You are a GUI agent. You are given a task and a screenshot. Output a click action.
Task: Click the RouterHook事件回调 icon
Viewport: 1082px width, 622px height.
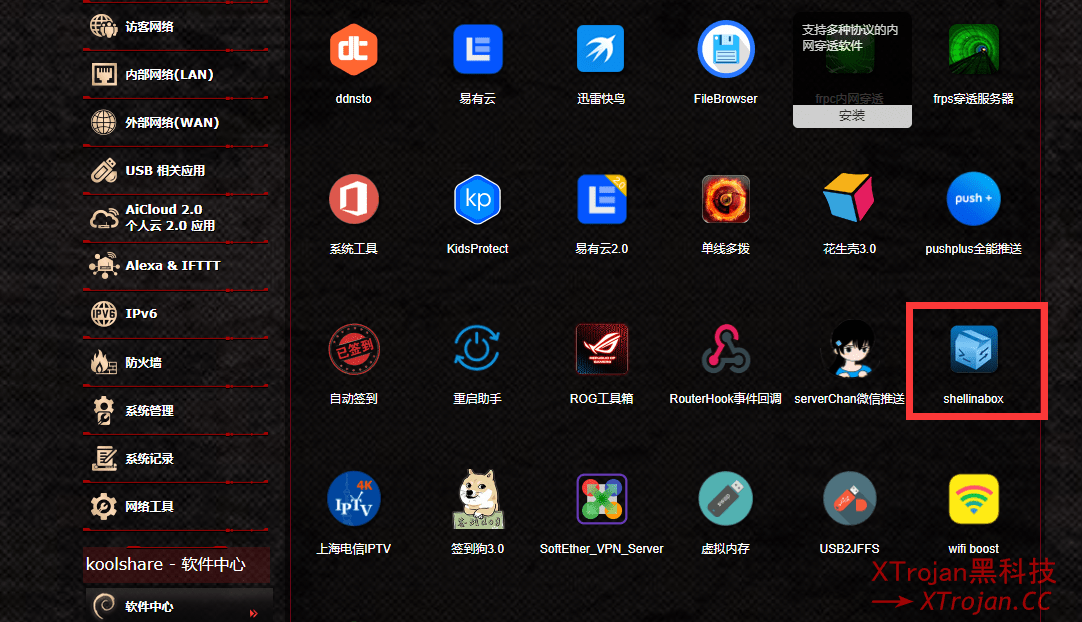725,349
